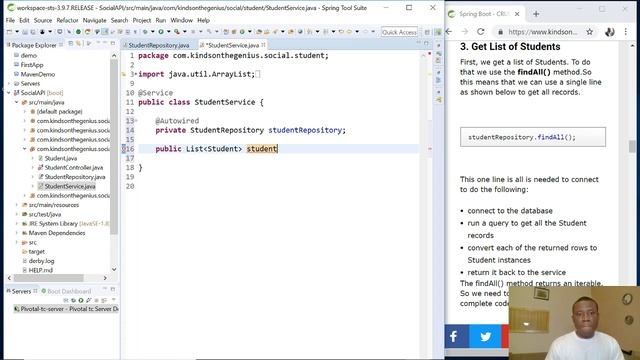Expand the Maven Dependencies node
The image size is (640, 360).
(x=17, y=233)
